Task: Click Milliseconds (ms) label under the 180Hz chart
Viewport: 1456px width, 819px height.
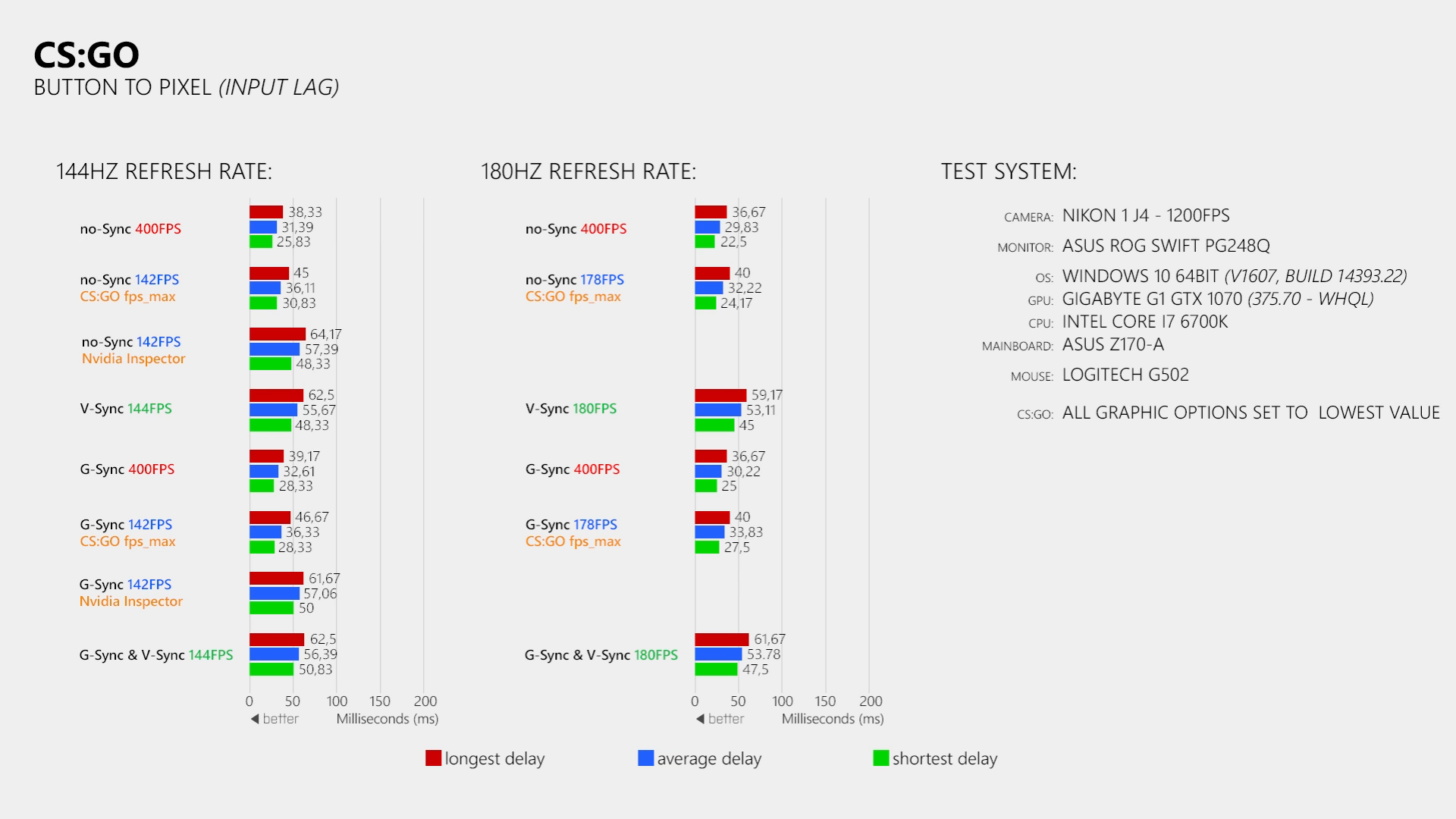Action: point(833,719)
